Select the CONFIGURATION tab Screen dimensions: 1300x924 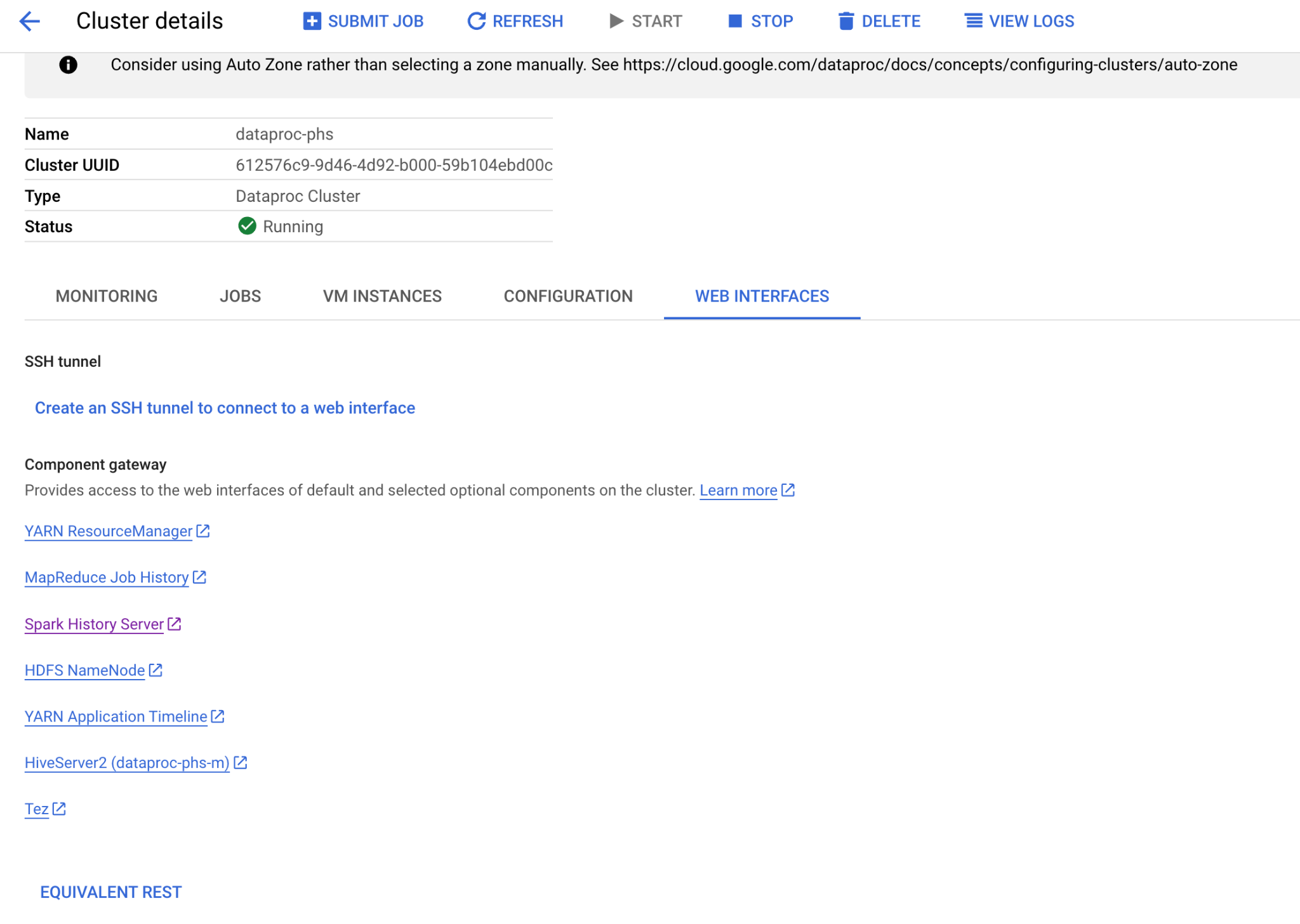coord(567,296)
